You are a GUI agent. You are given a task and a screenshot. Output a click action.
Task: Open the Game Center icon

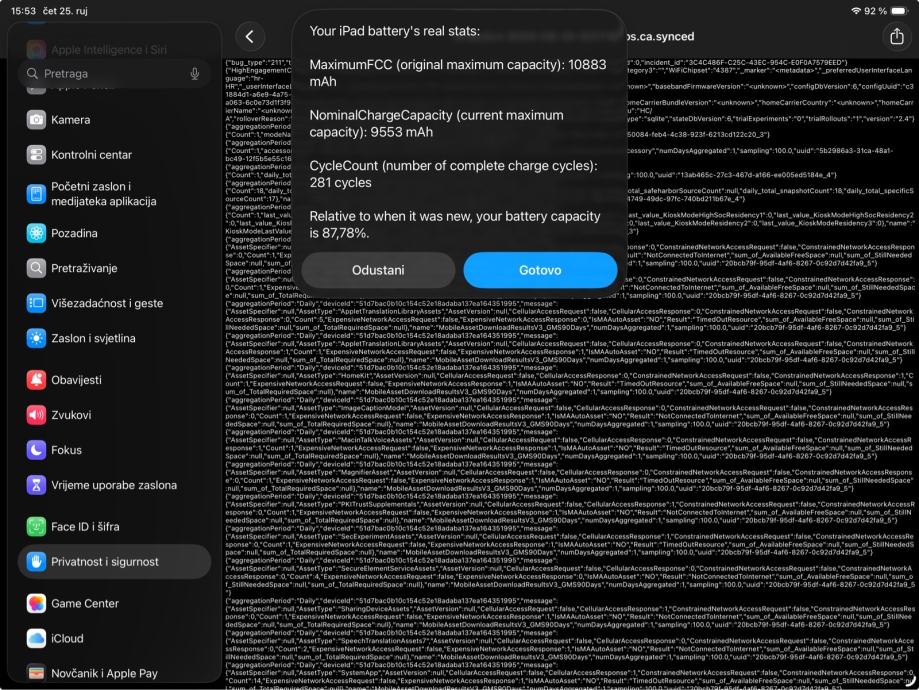pyautogui.click(x=36, y=603)
